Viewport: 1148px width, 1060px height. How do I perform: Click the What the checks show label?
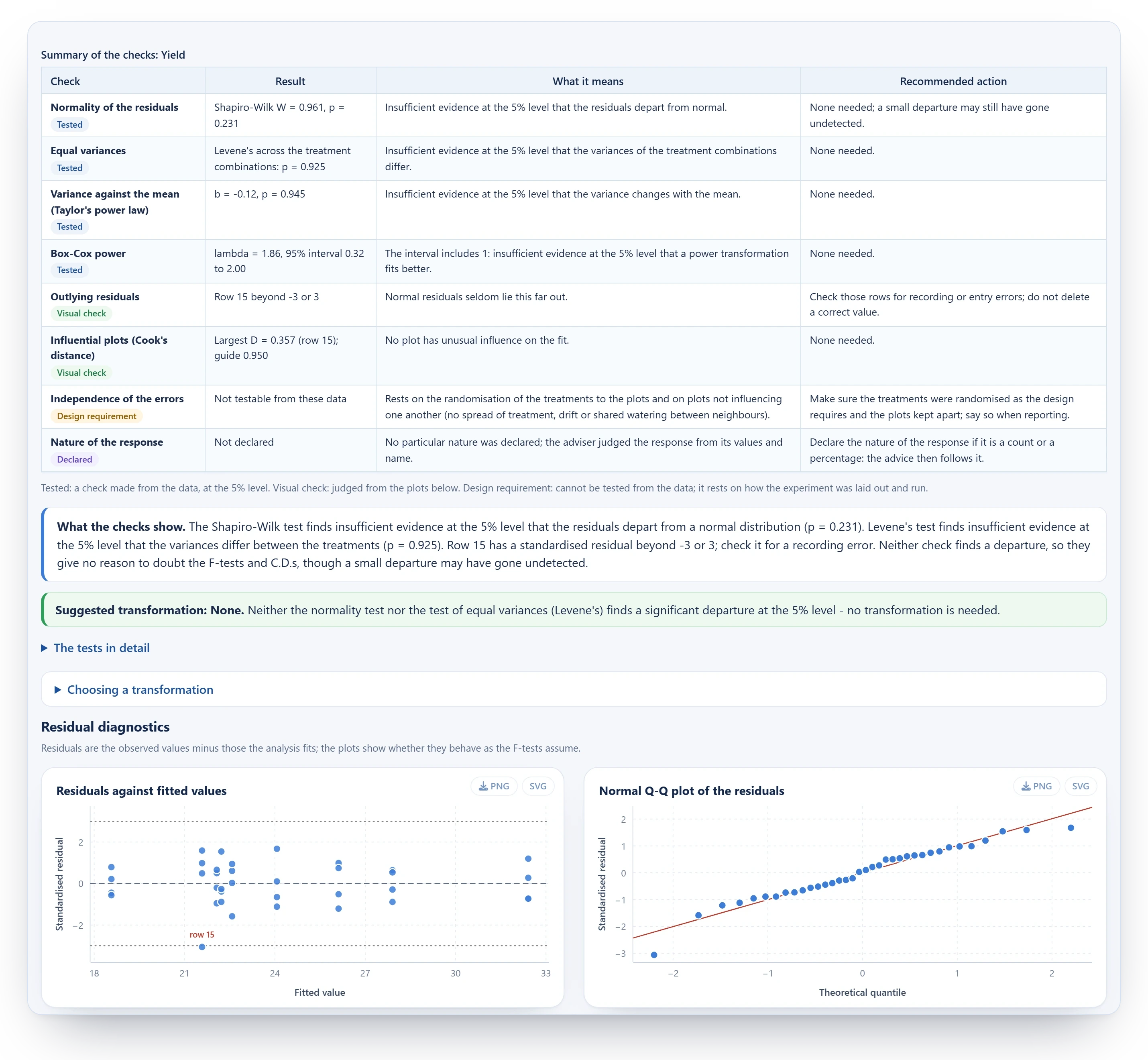tap(121, 526)
